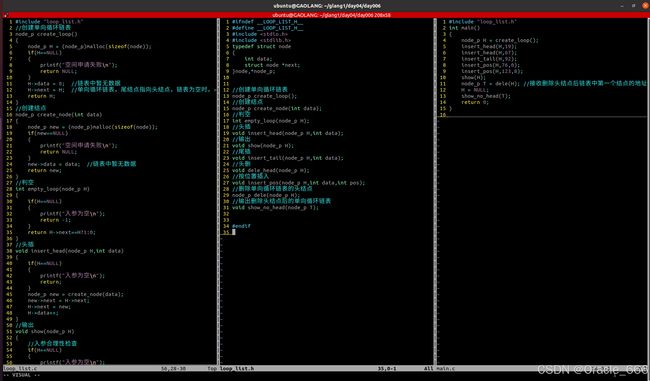Click 'void insert_pos(node_p H,int data,int pos);' declaration

[x=298, y=182]
